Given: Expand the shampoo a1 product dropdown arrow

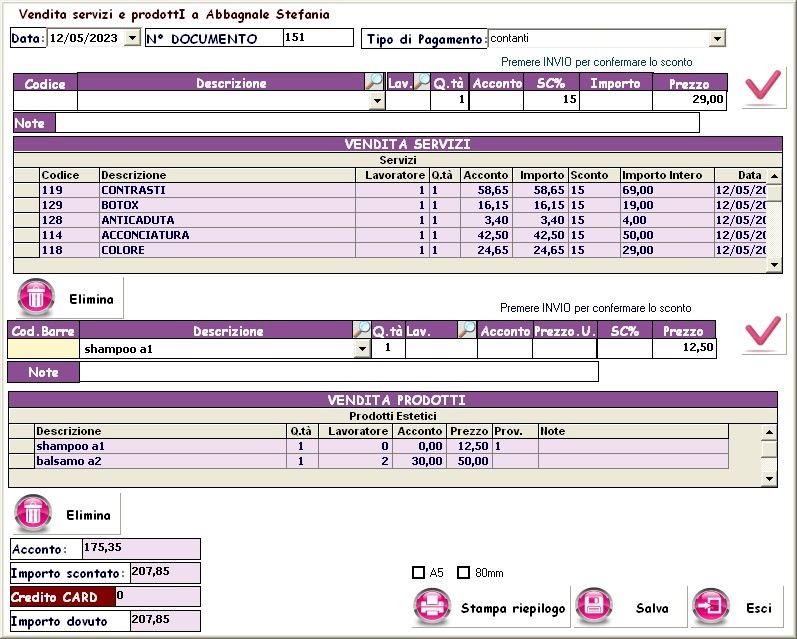Looking at the screenshot, I should [x=362, y=349].
